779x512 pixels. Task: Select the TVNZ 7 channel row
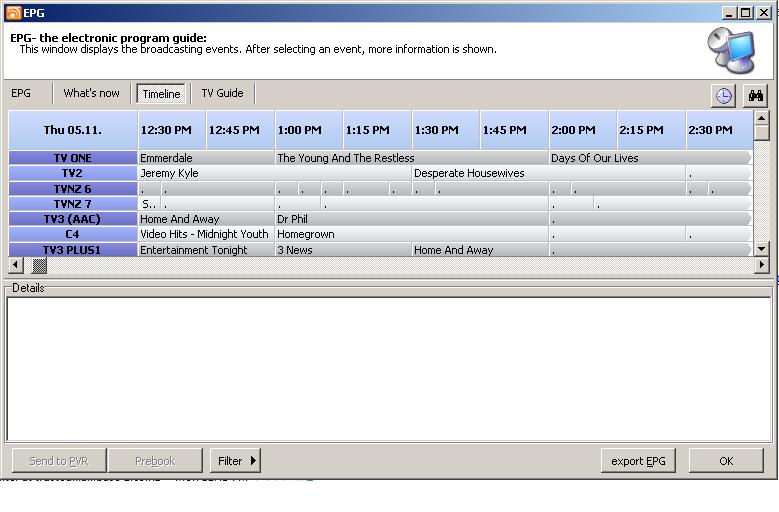73,204
